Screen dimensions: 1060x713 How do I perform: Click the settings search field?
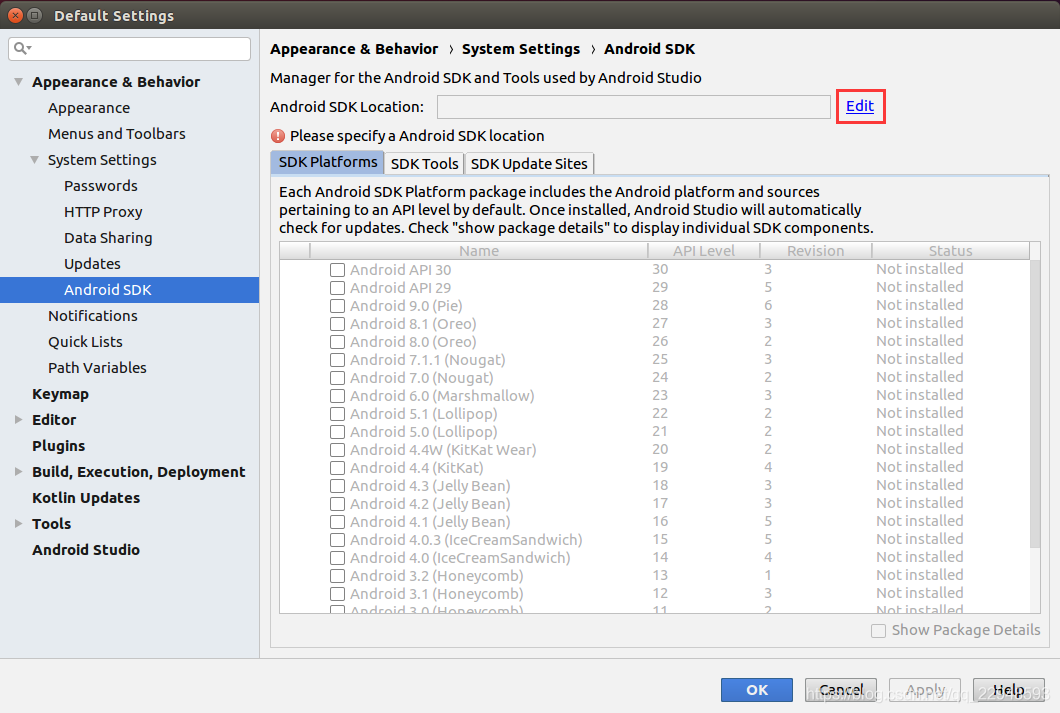[x=130, y=49]
